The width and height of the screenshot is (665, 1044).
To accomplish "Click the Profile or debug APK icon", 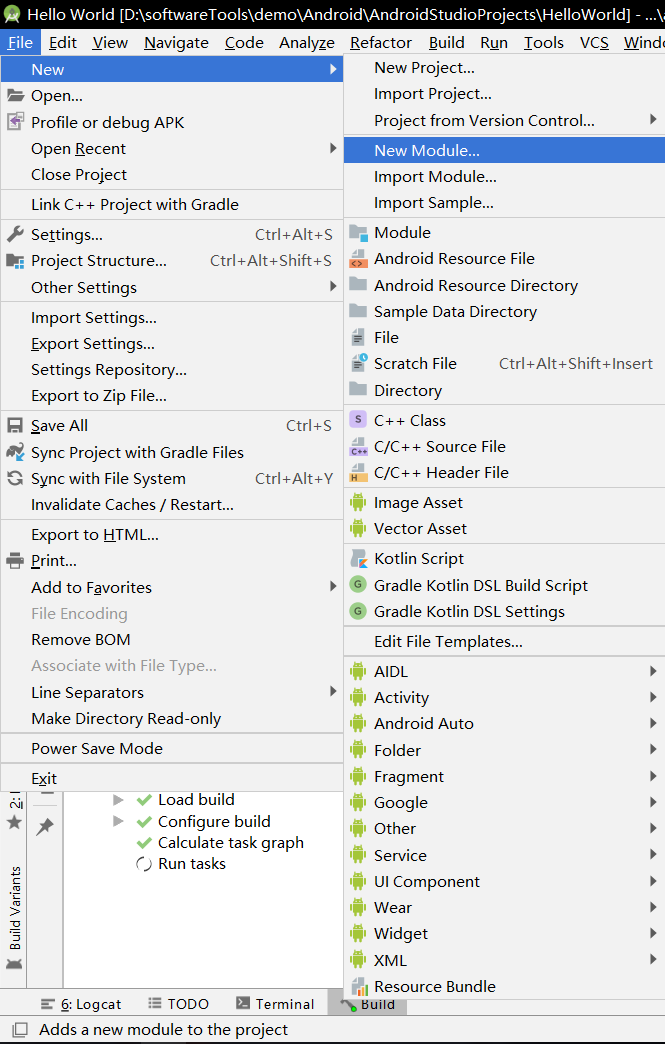I will (15, 122).
